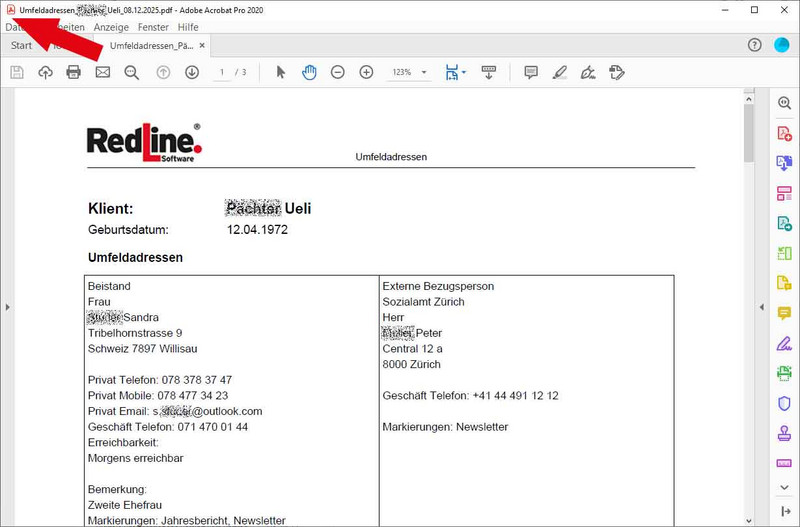Go to the next page with down arrow

[192, 72]
